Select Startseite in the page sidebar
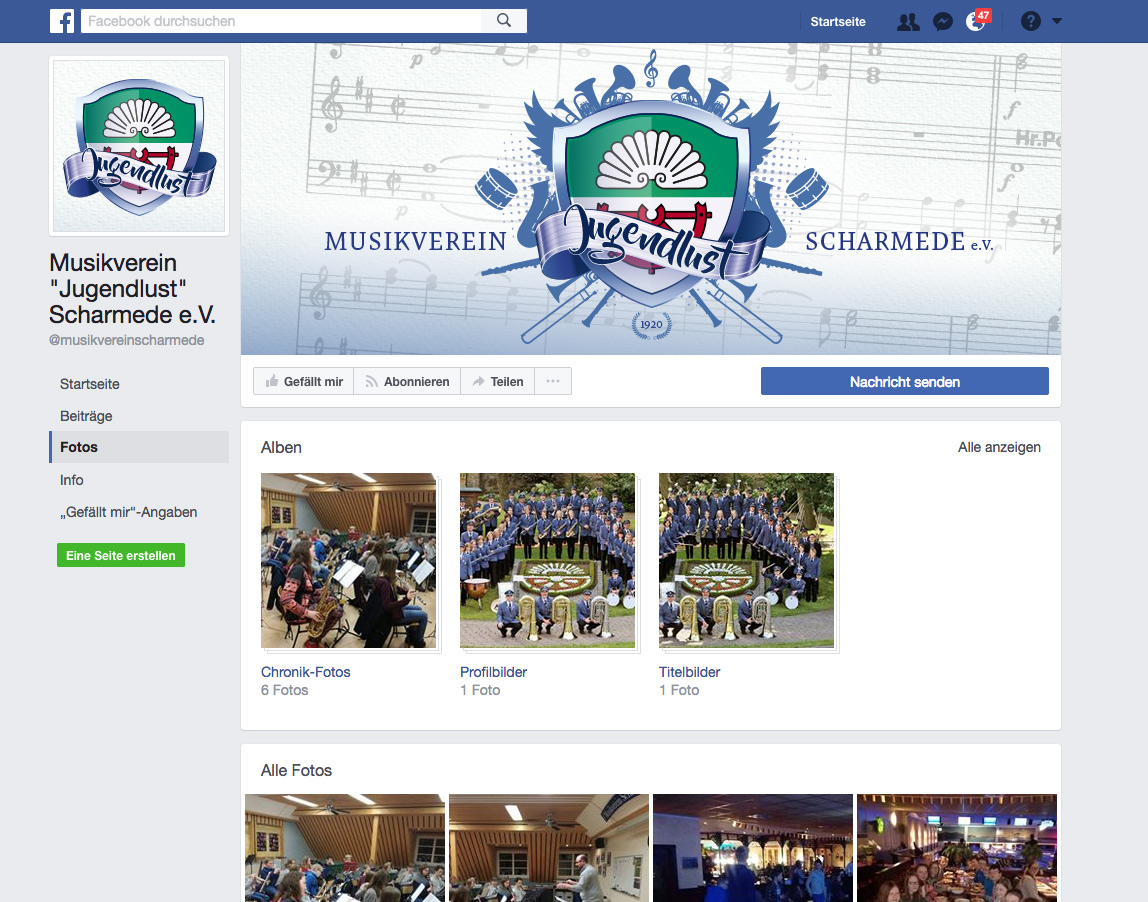Screen dimensions: 1148x902 pos(89,384)
